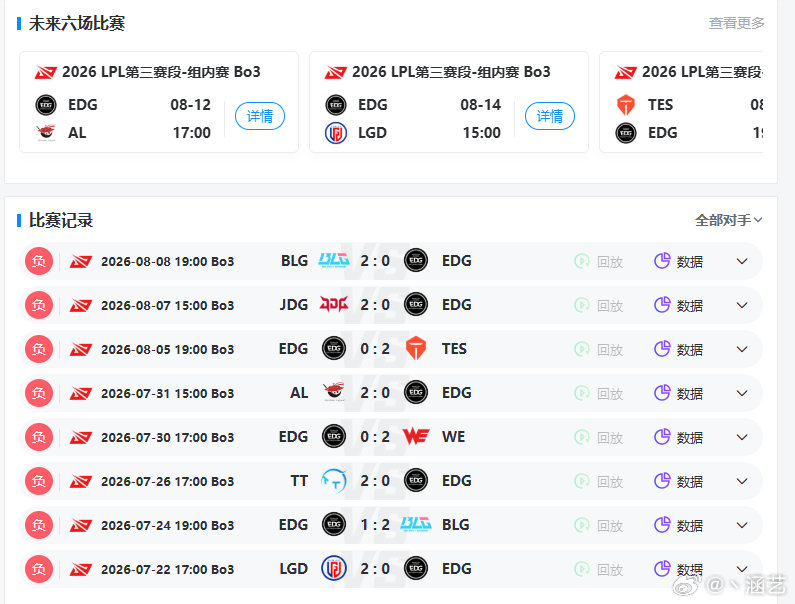Click LGD logo in the 08-14 upcoming card
795x604 pixels.
click(336, 133)
